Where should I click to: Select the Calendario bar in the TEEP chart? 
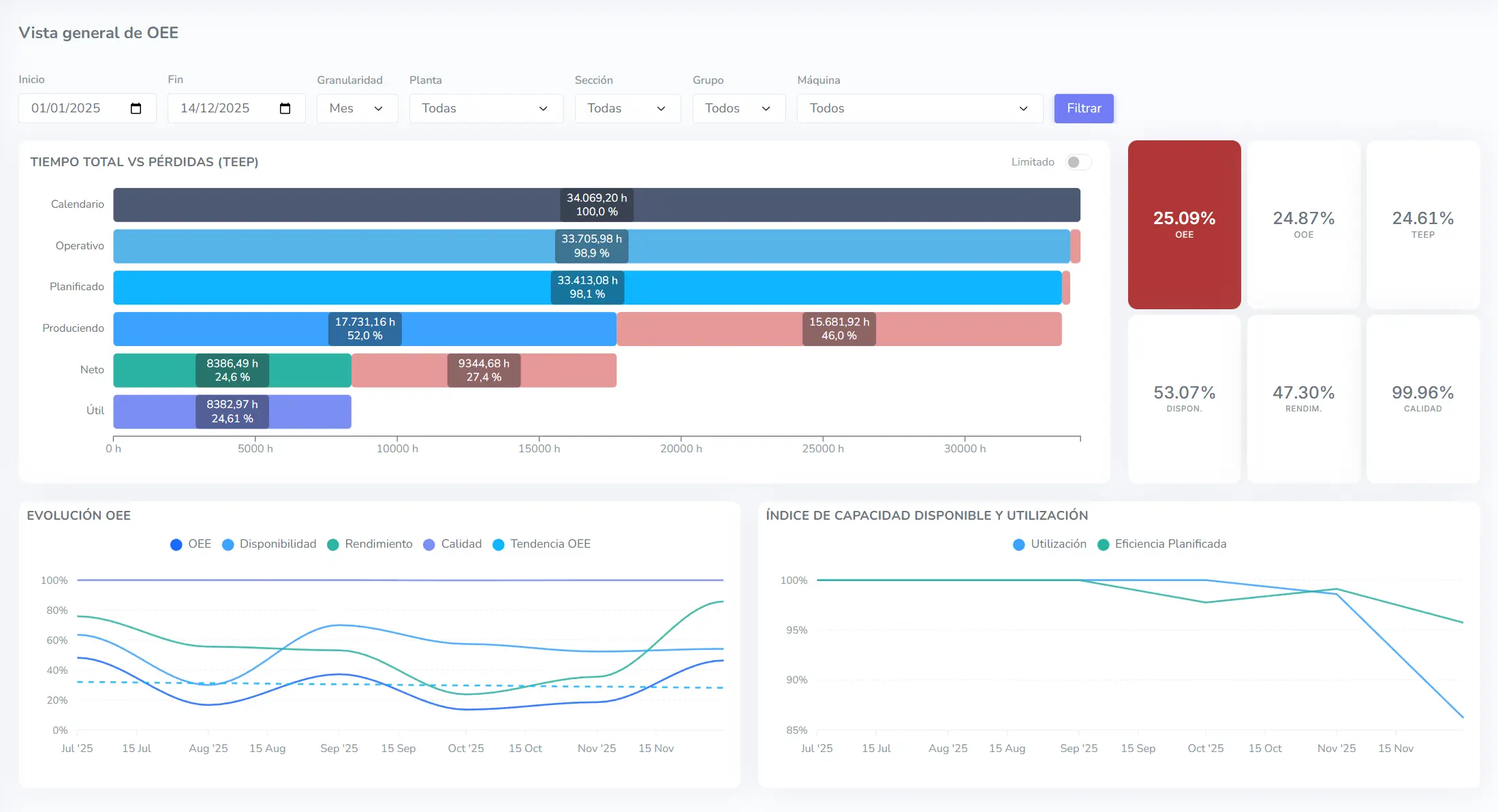[596, 204]
